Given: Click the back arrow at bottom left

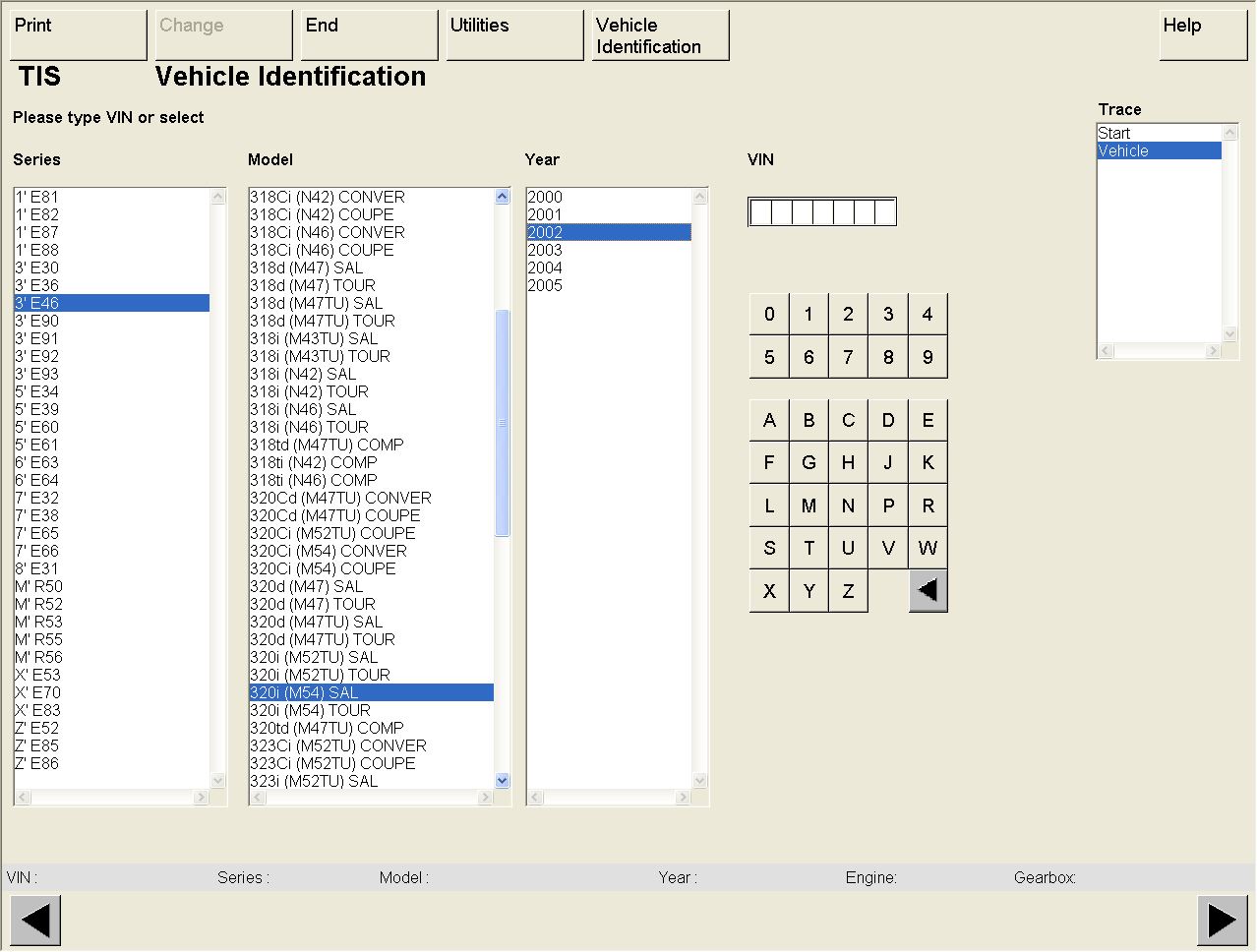Looking at the screenshot, I should (35, 922).
